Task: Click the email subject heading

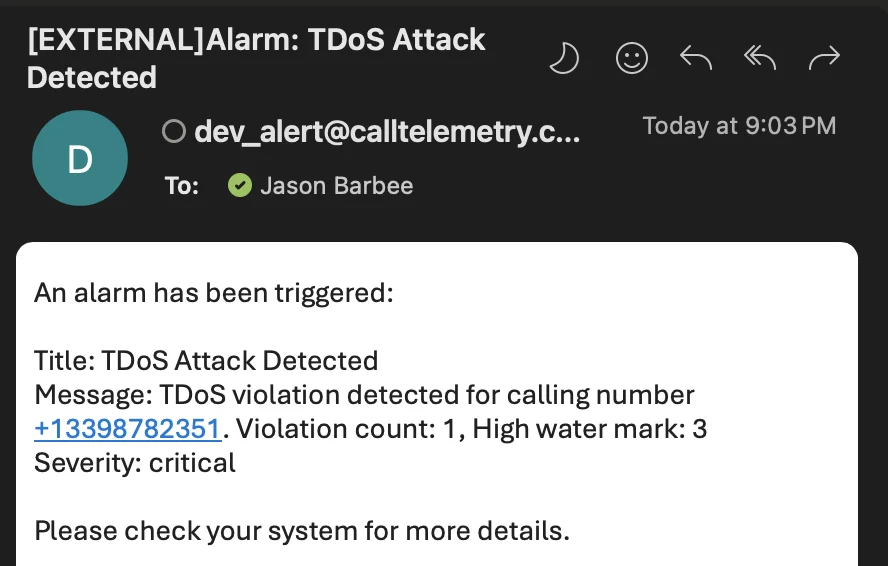Action: (256, 58)
